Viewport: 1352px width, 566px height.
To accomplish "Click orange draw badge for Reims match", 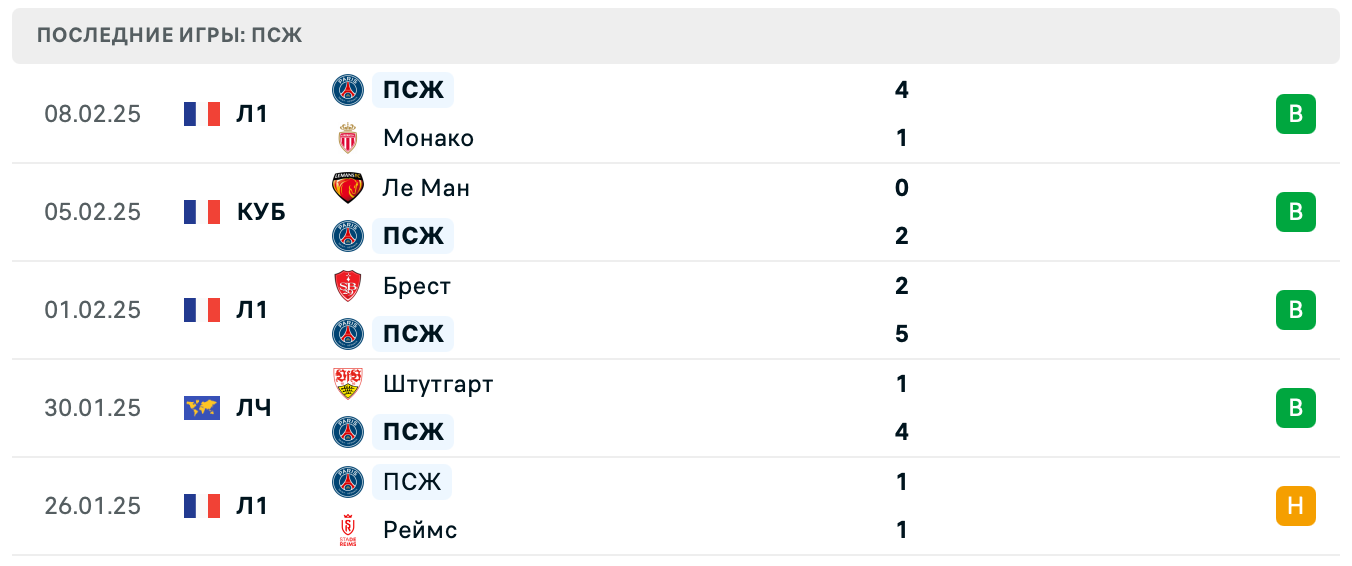I will click(1295, 506).
